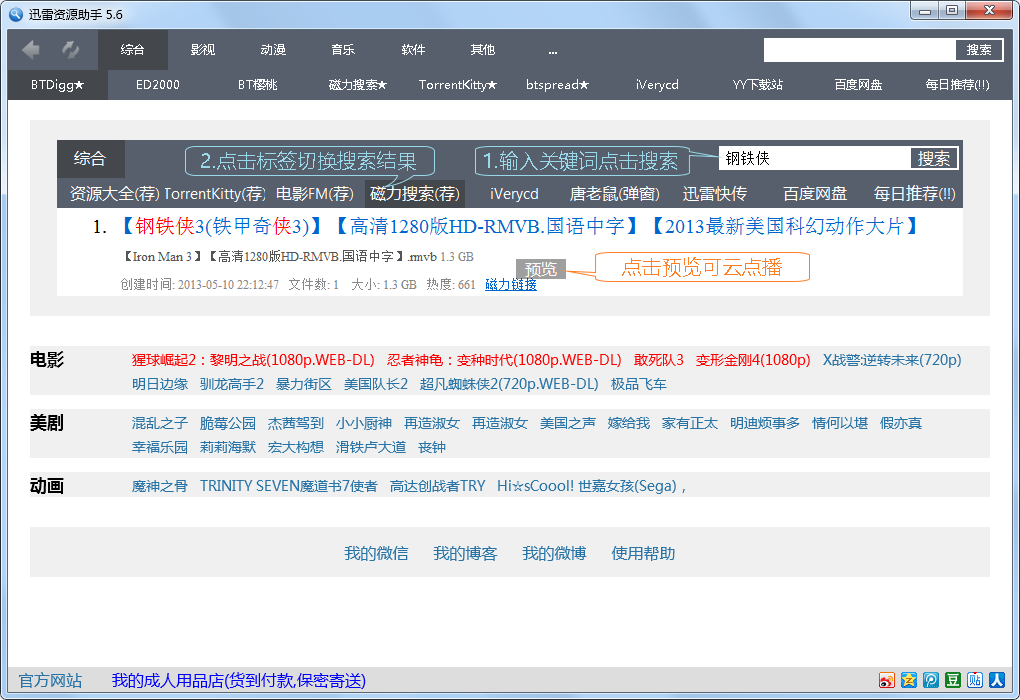1020x700 pixels.
Task: Open the ... overflow menu
Action: (553, 49)
